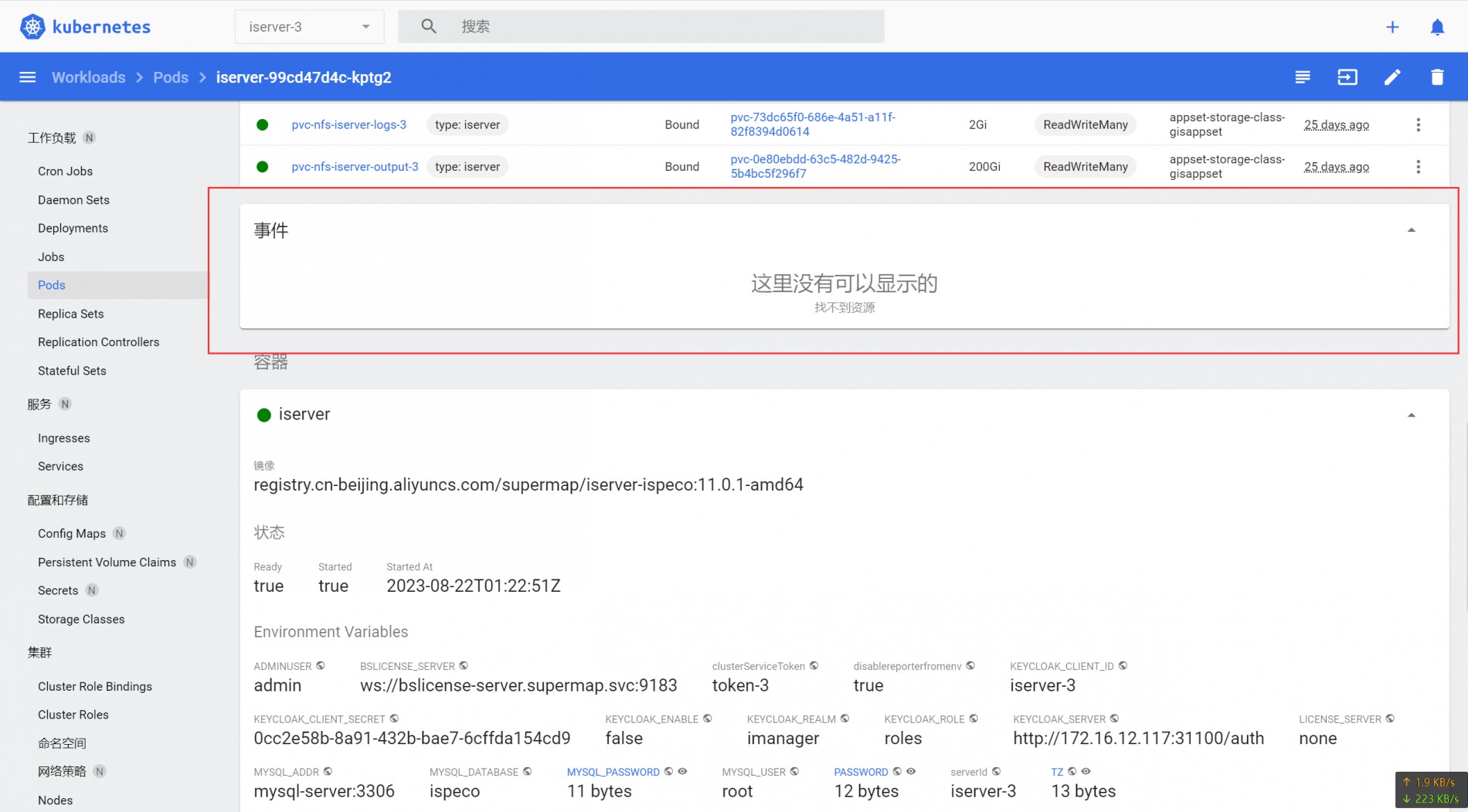Screen dimensions: 1468x812
Task: Open Deployments in sidebar
Action: click(73, 228)
